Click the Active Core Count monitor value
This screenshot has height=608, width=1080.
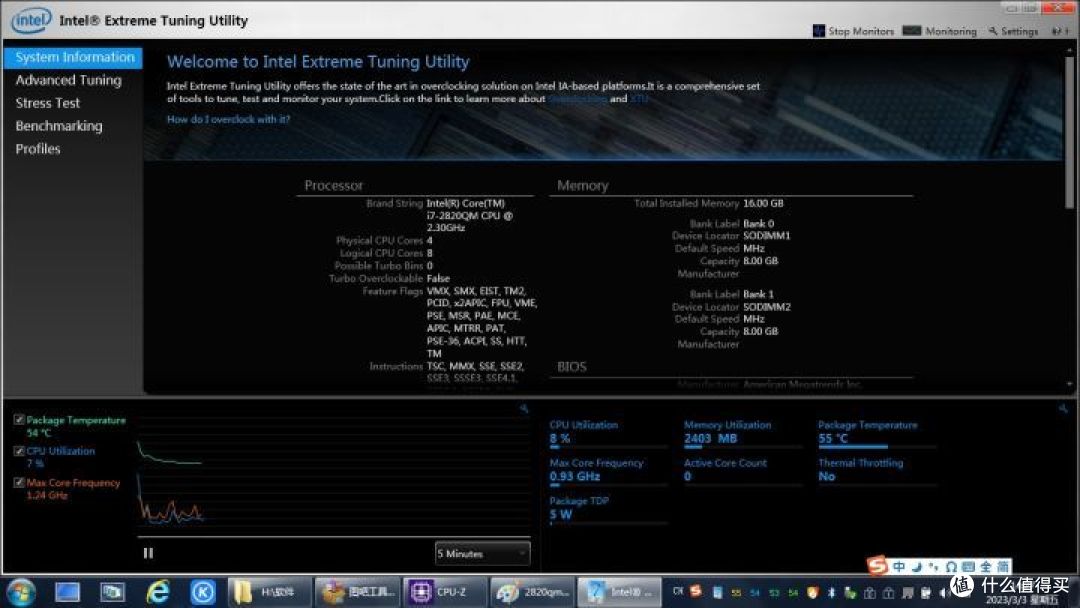(x=687, y=476)
